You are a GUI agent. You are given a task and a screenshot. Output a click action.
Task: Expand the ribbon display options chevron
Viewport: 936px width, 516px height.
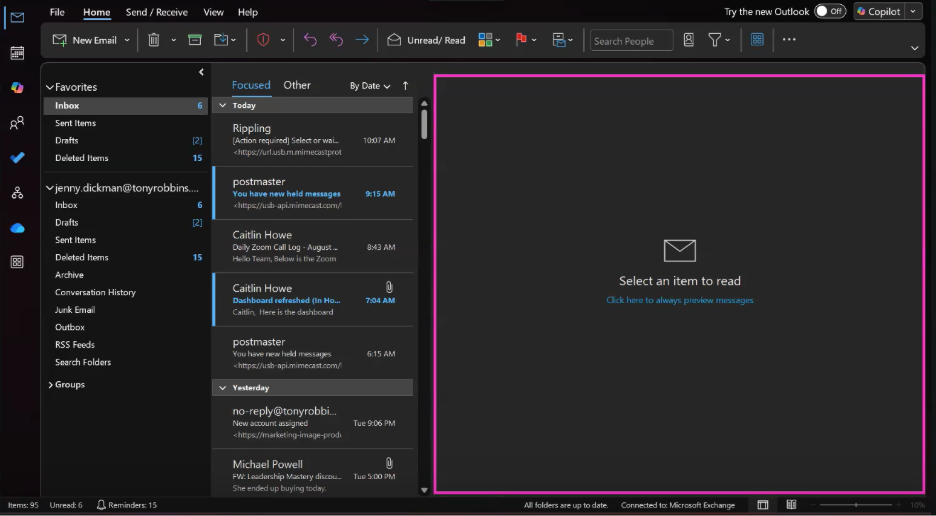pos(915,48)
